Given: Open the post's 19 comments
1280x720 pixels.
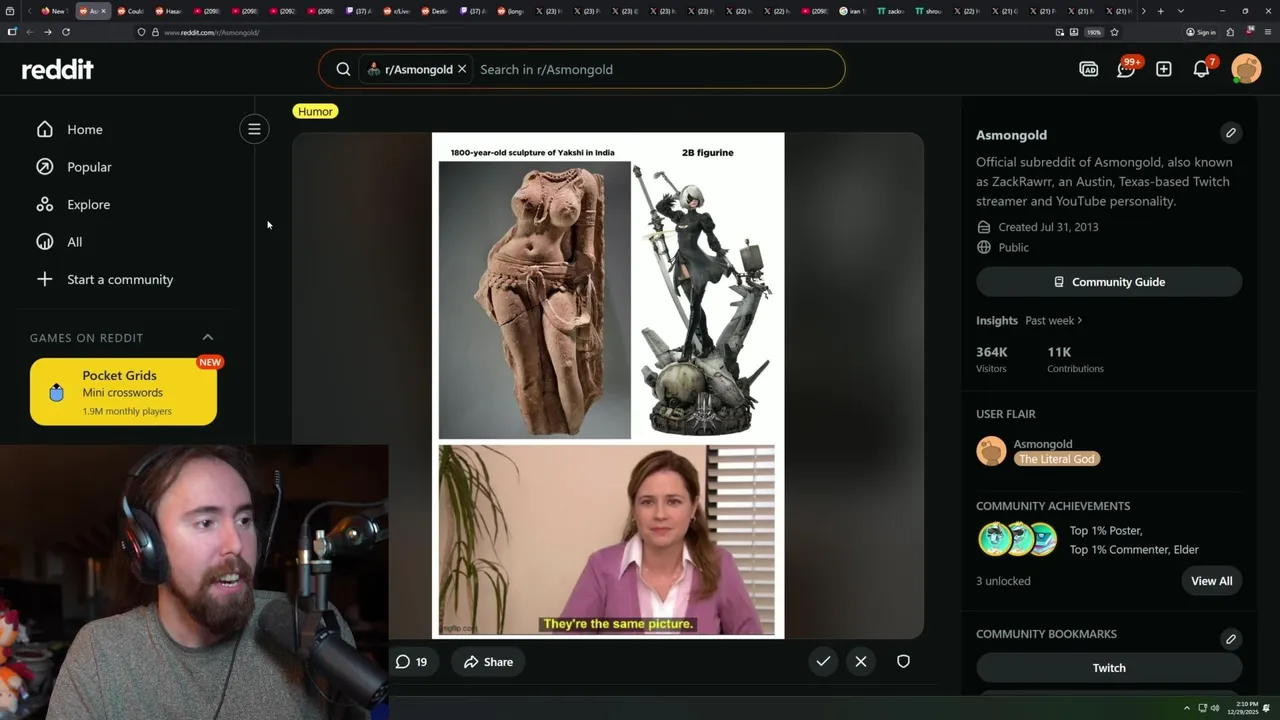Looking at the screenshot, I should pos(411,662).
